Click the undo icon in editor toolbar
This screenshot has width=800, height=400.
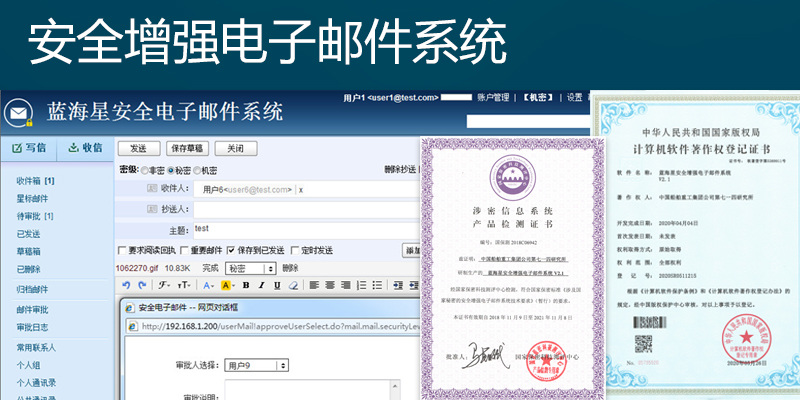127,285
